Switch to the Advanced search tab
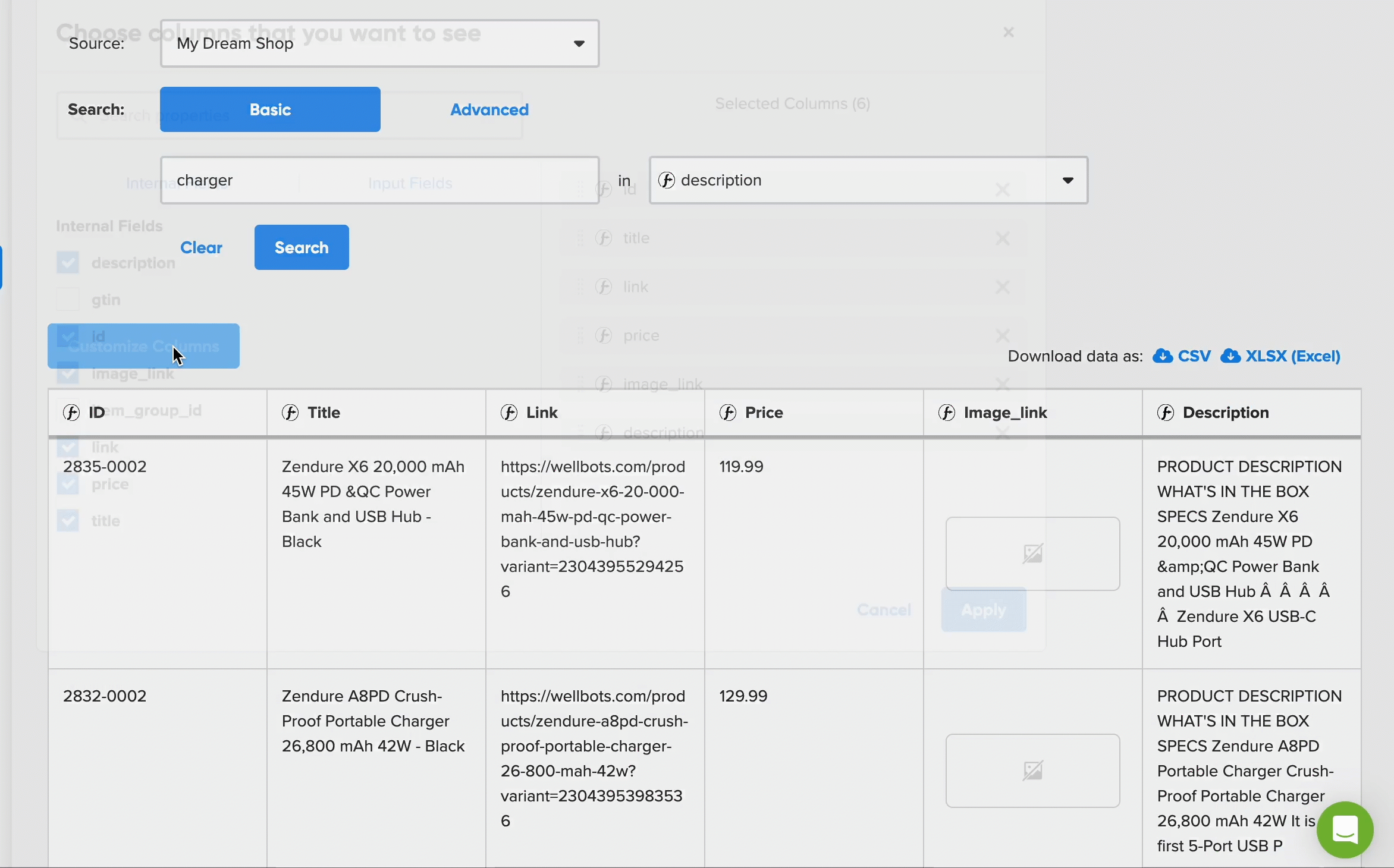This screenshot has width=1394, height=868. [x=489, y=109]
